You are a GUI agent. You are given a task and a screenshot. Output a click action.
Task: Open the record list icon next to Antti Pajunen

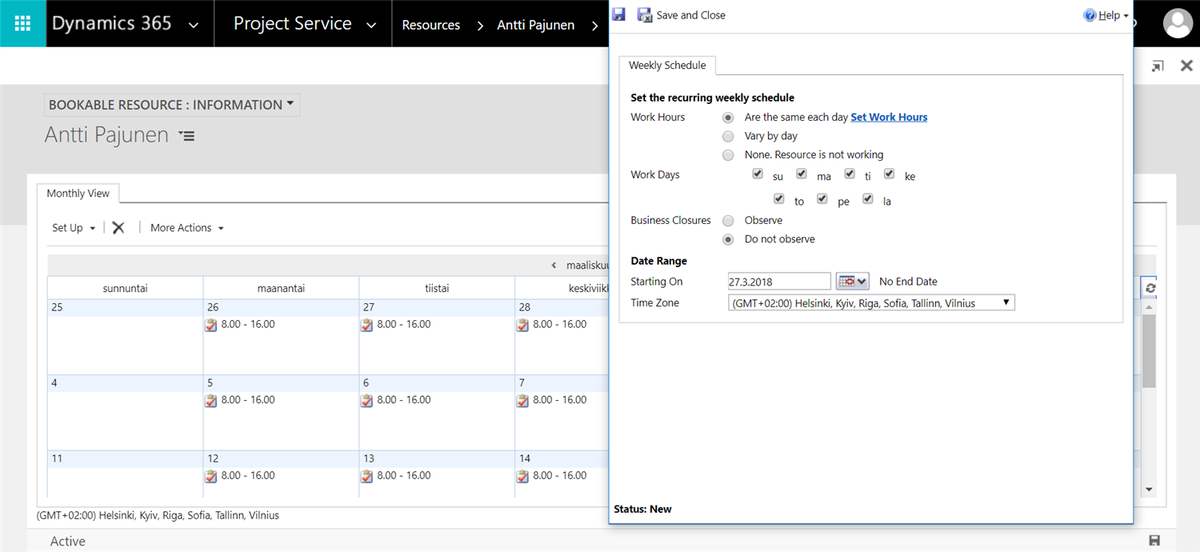186,135
